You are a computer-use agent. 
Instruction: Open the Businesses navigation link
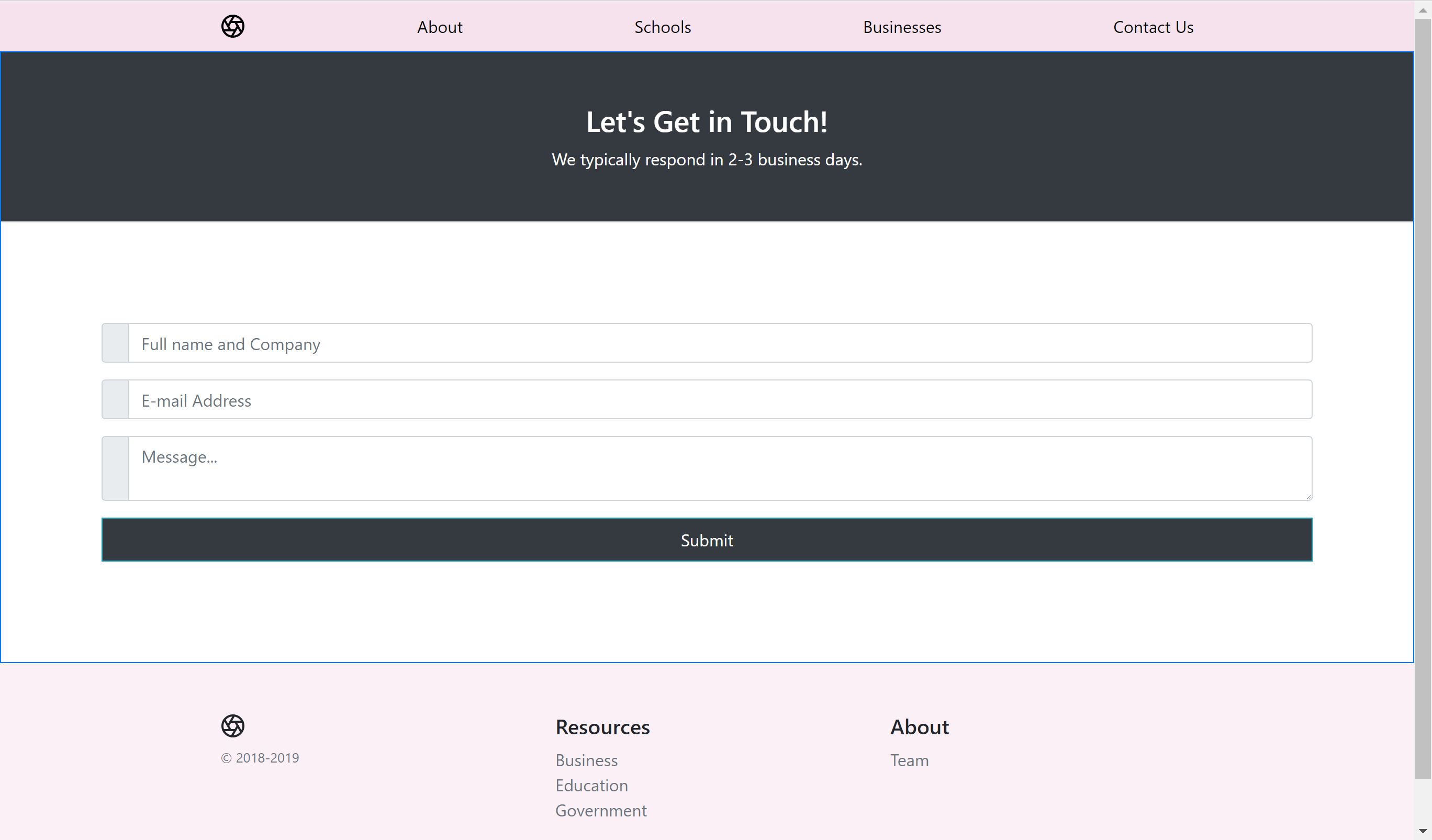click(901, 27)
